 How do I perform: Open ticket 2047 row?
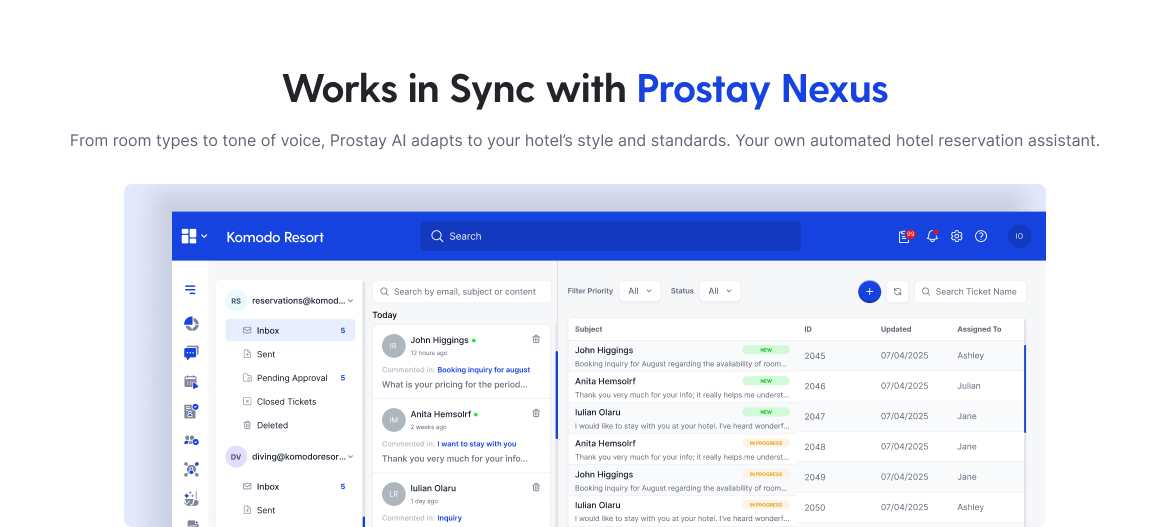pos(796,417)
